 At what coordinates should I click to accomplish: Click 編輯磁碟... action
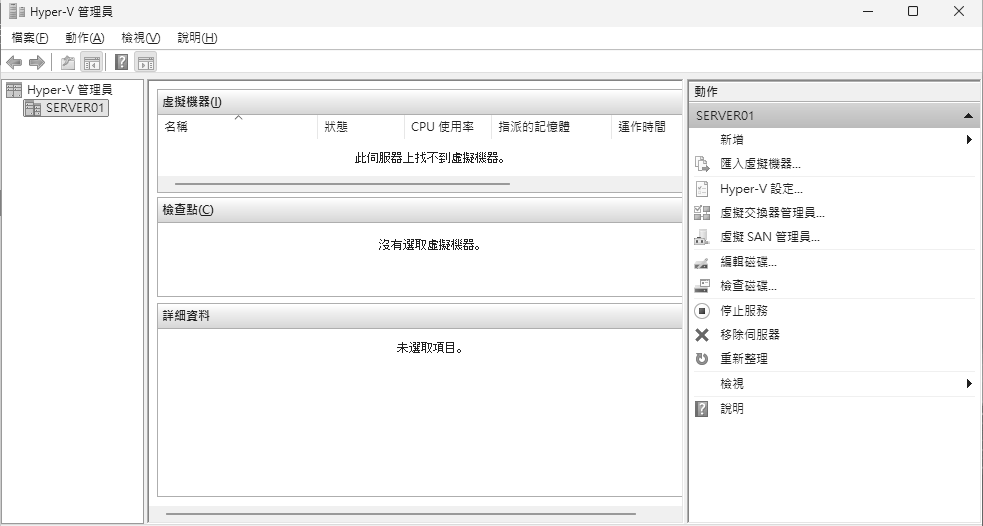[749, 262]
